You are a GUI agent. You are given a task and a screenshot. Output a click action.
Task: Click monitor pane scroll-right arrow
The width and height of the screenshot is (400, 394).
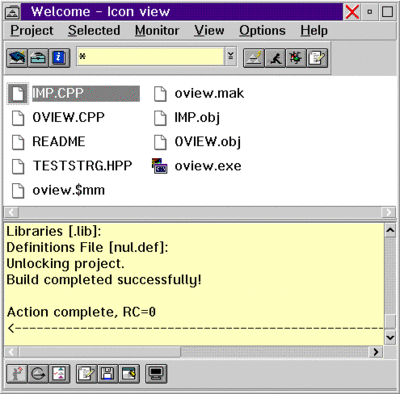[376, 352]
